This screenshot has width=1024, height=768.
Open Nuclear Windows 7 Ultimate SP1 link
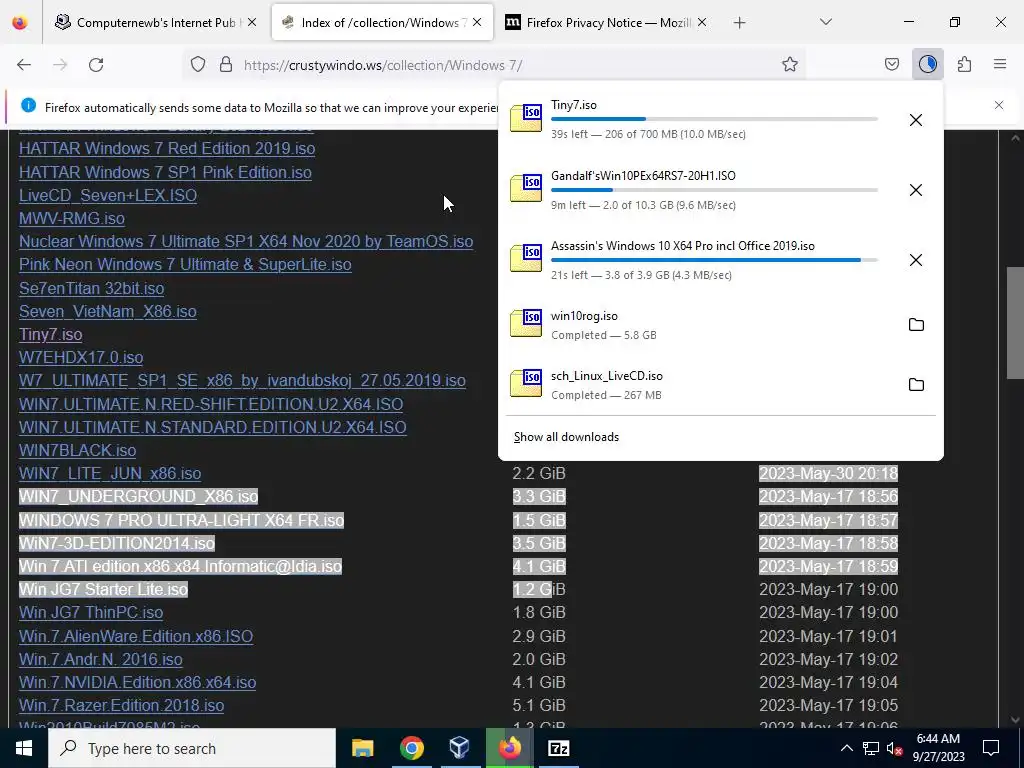coord(246,242)
